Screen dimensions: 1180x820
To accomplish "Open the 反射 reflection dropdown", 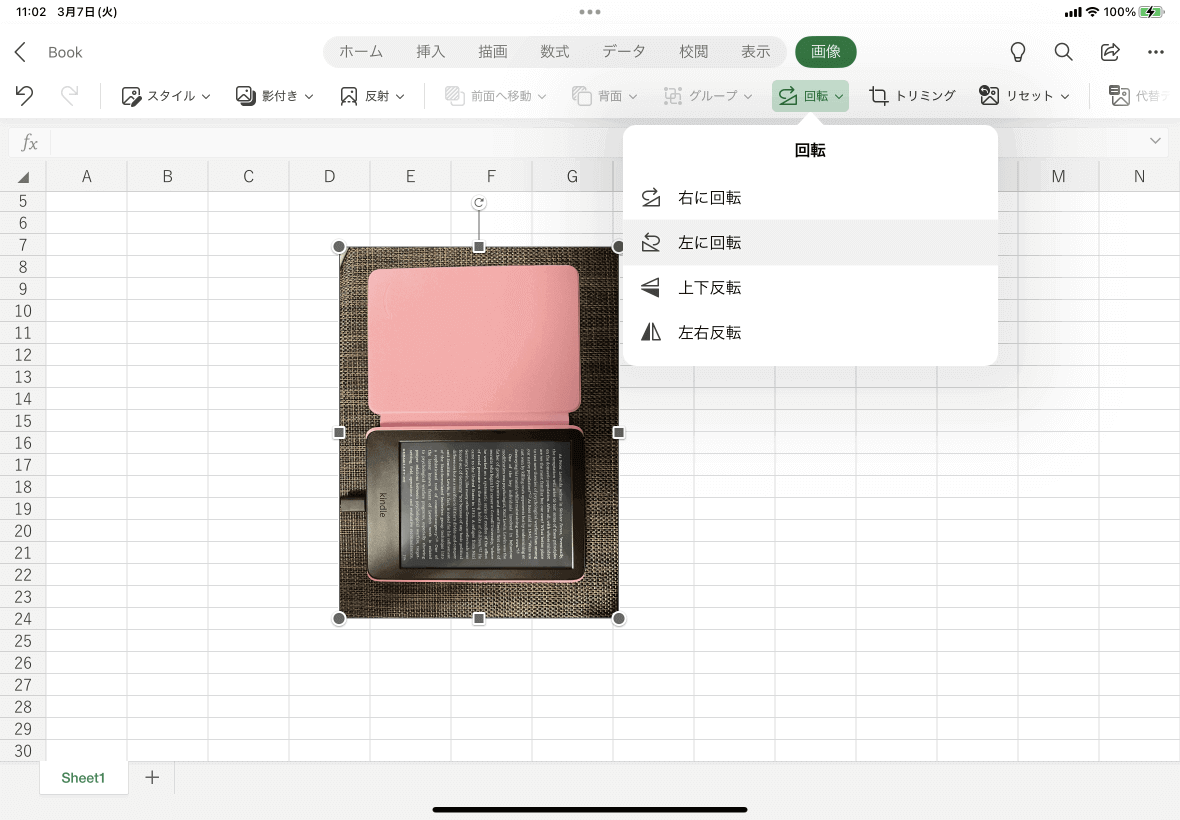I will [x=373, y=96].
